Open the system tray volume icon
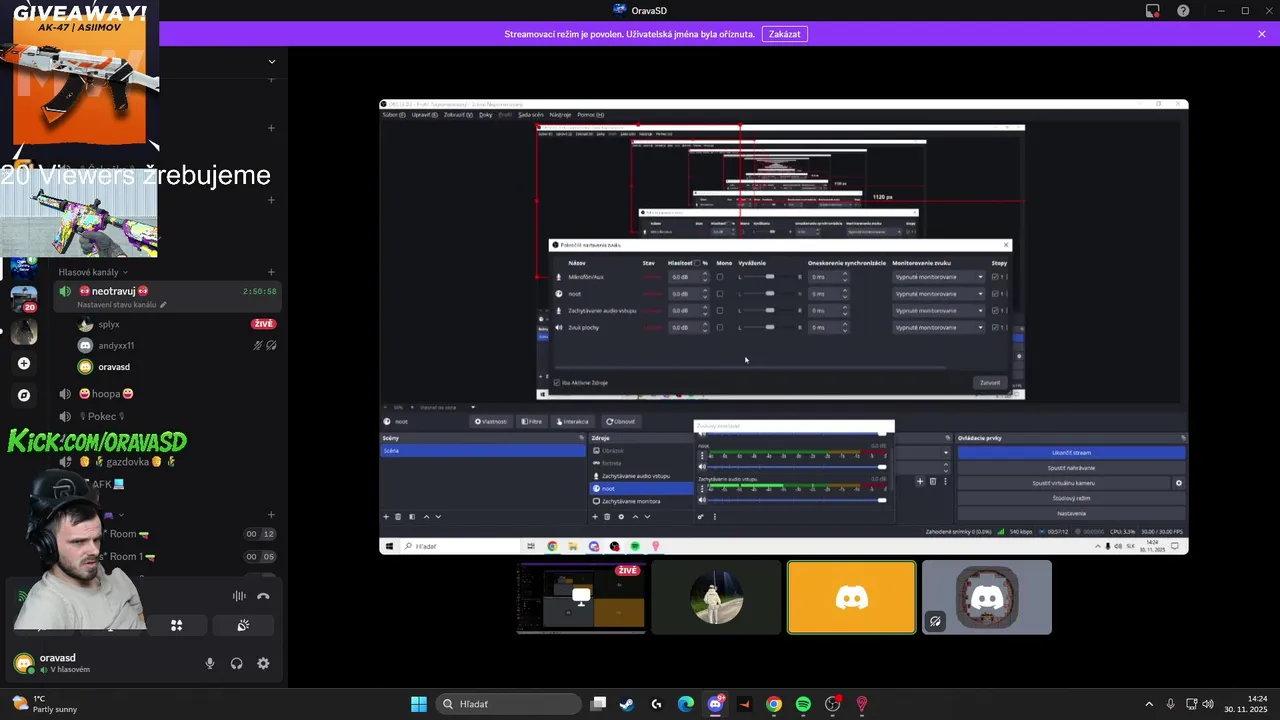Screen dimensions: 1280x720 [x=1208, y=704]
